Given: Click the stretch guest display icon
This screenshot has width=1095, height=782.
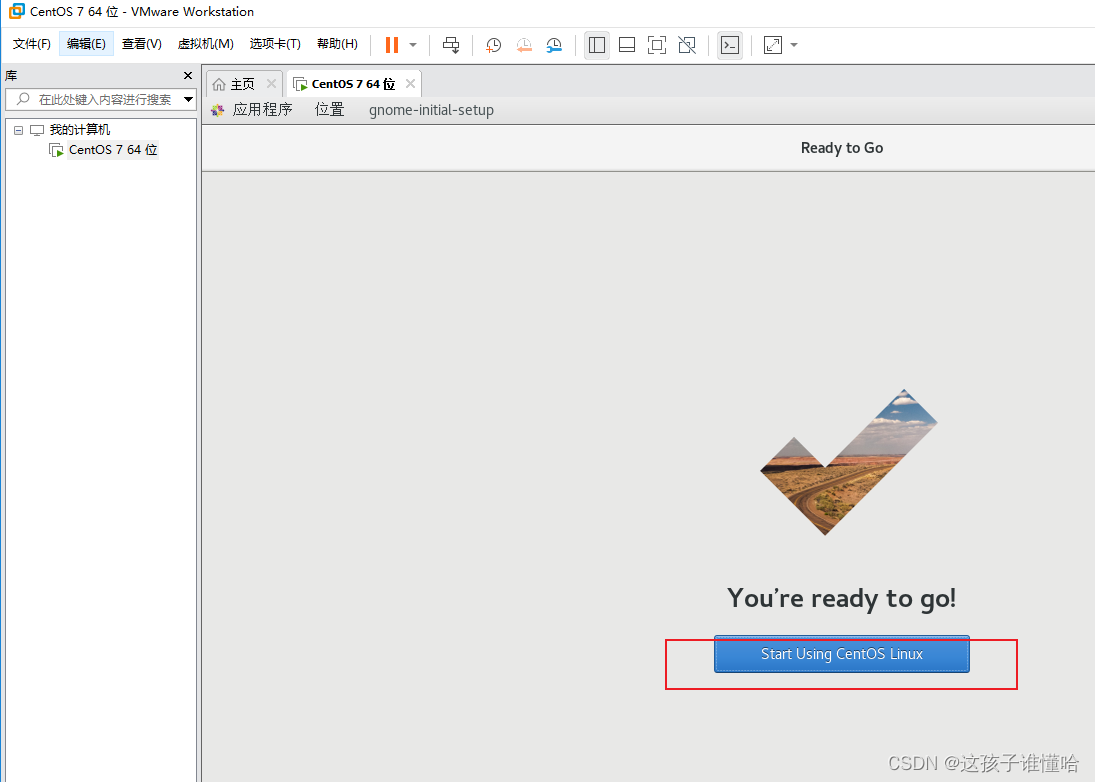Looking at the screenshot, I should [x=772, y=45].
